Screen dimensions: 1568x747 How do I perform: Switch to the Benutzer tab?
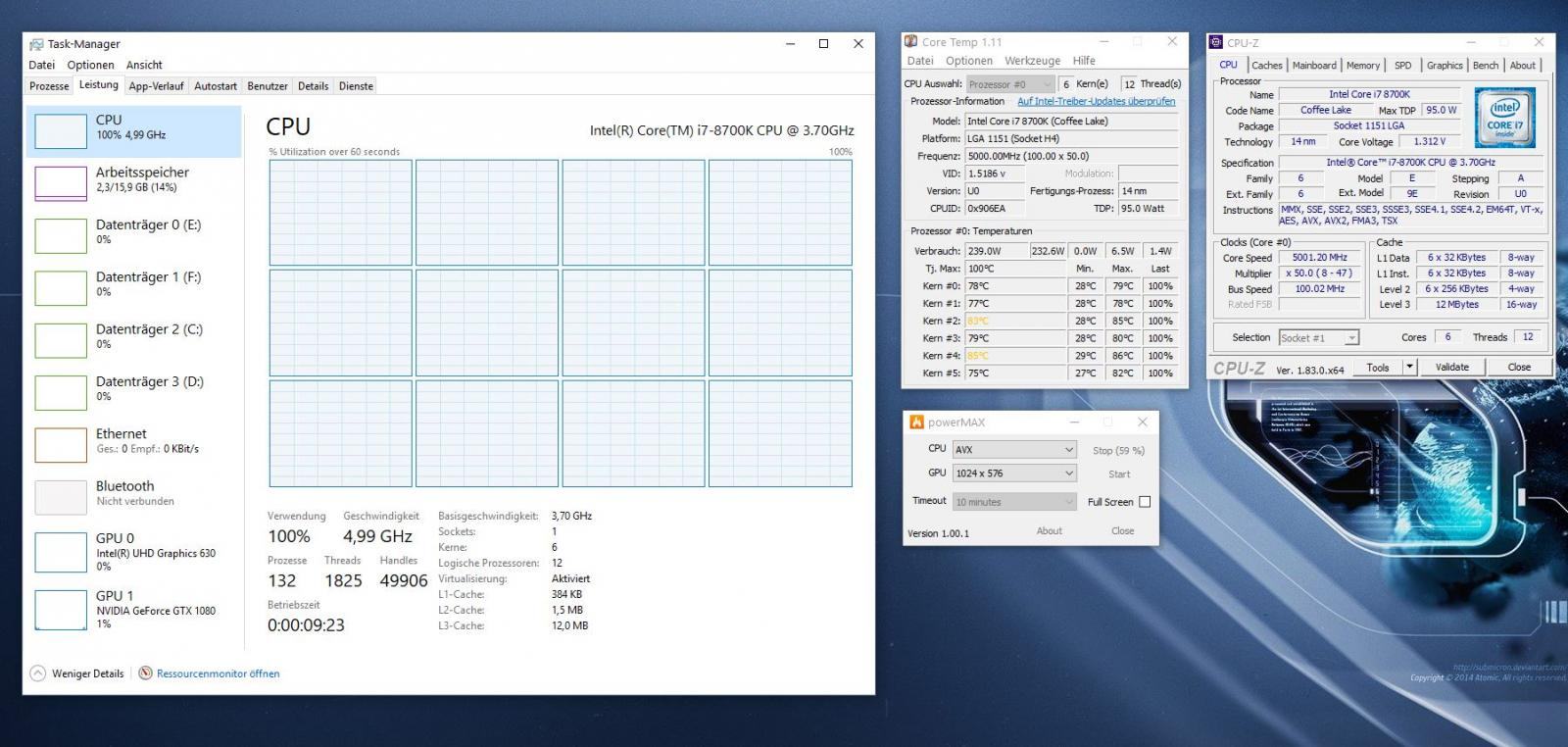[x=268, y=86]
